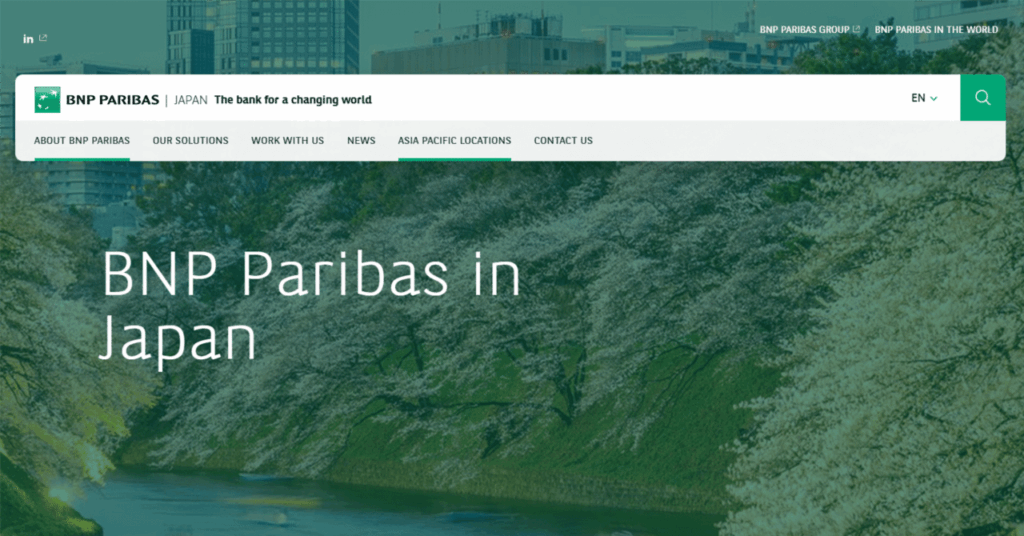This screenshot has height=536, width=1024.
Task: Click the green BNP Paribas star logo
Action: click(47, 99)
